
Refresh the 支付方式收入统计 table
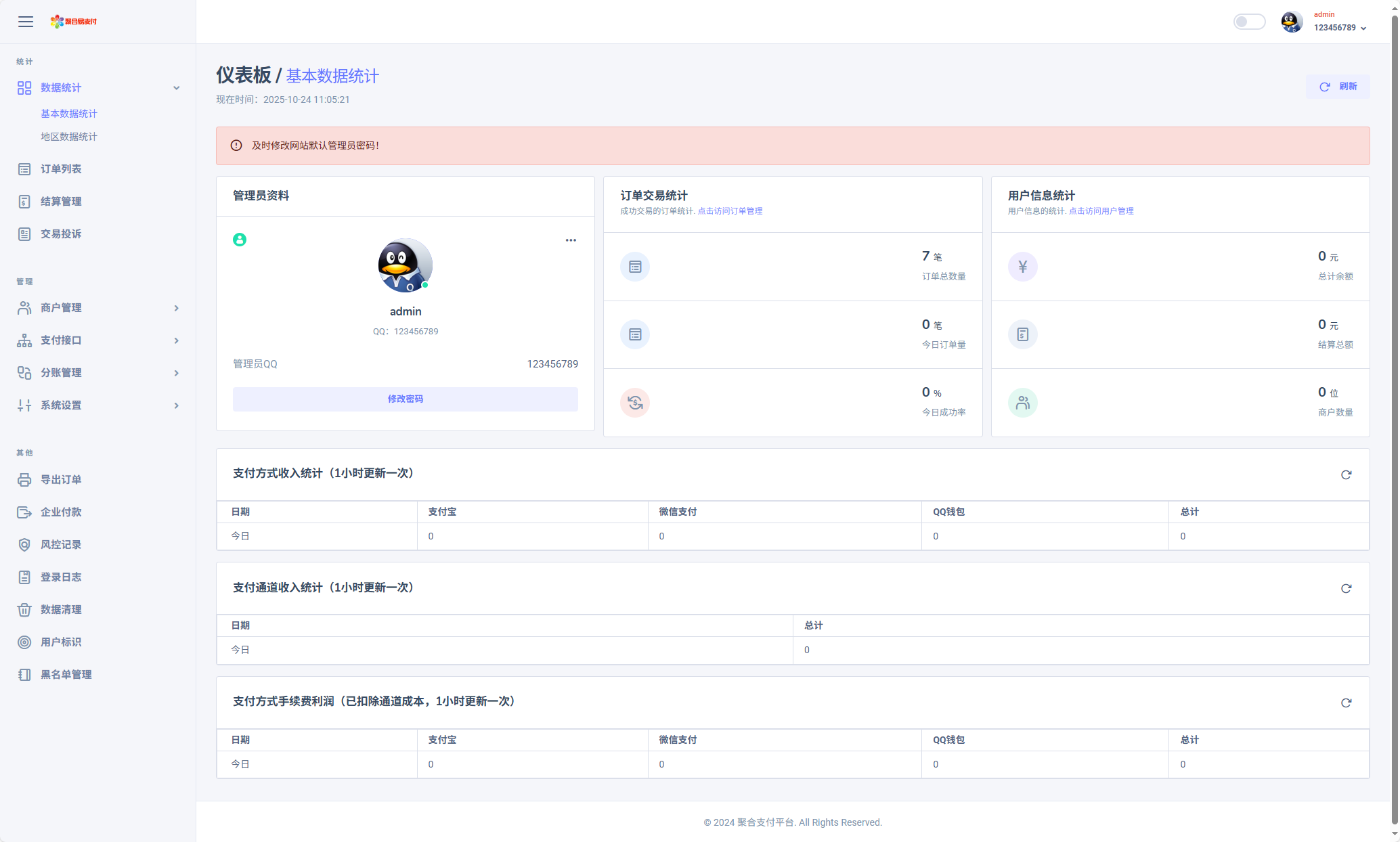pyautogui.click(x=1346, y=474)
